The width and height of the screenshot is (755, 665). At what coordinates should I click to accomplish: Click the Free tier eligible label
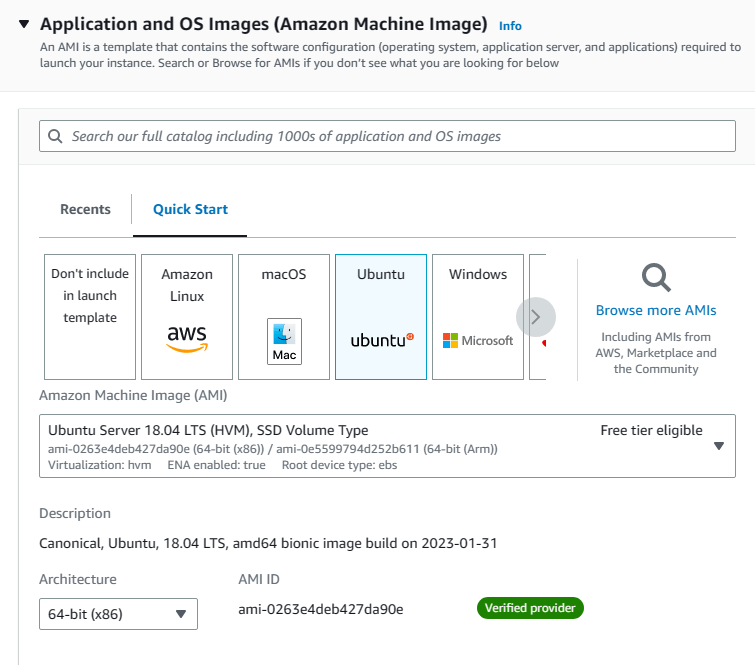tap(651, 430)
